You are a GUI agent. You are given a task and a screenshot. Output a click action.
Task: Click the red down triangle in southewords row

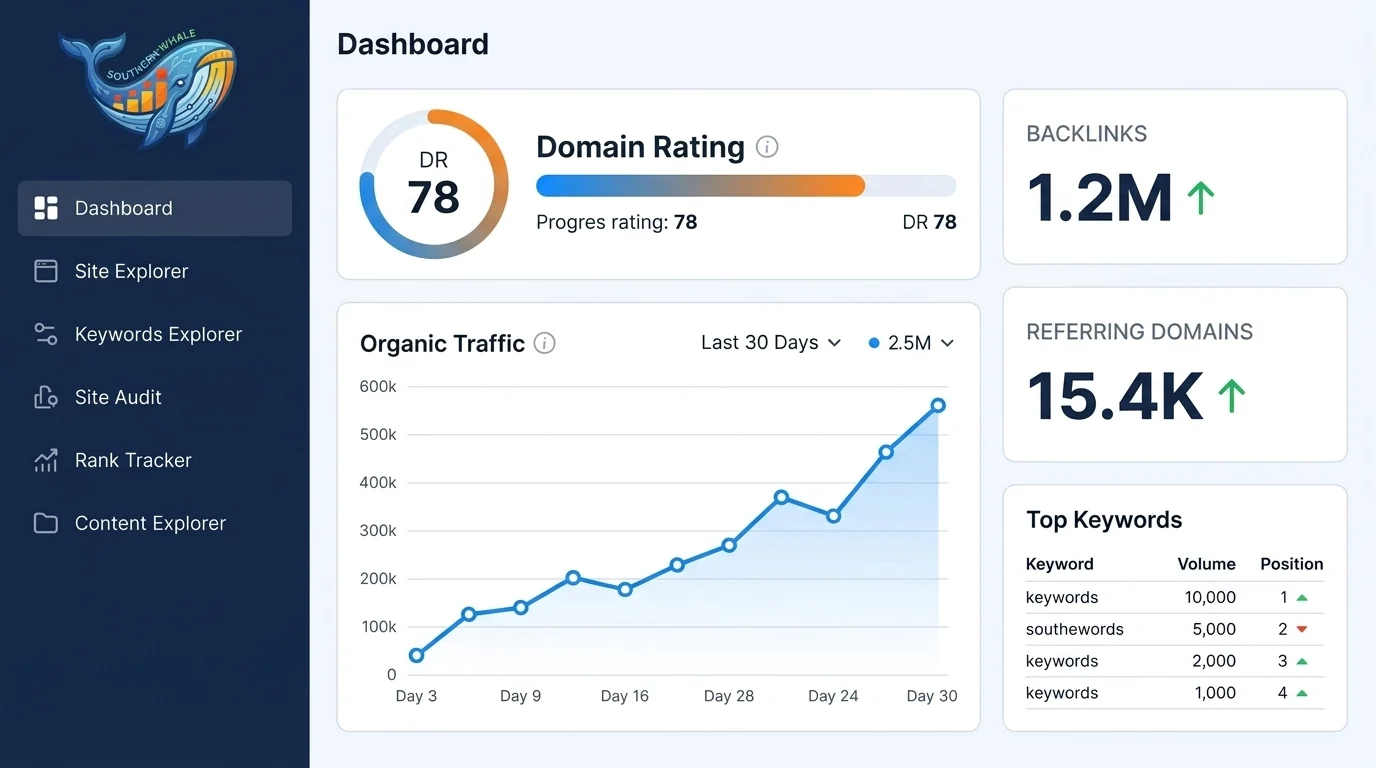point(1302,630)
